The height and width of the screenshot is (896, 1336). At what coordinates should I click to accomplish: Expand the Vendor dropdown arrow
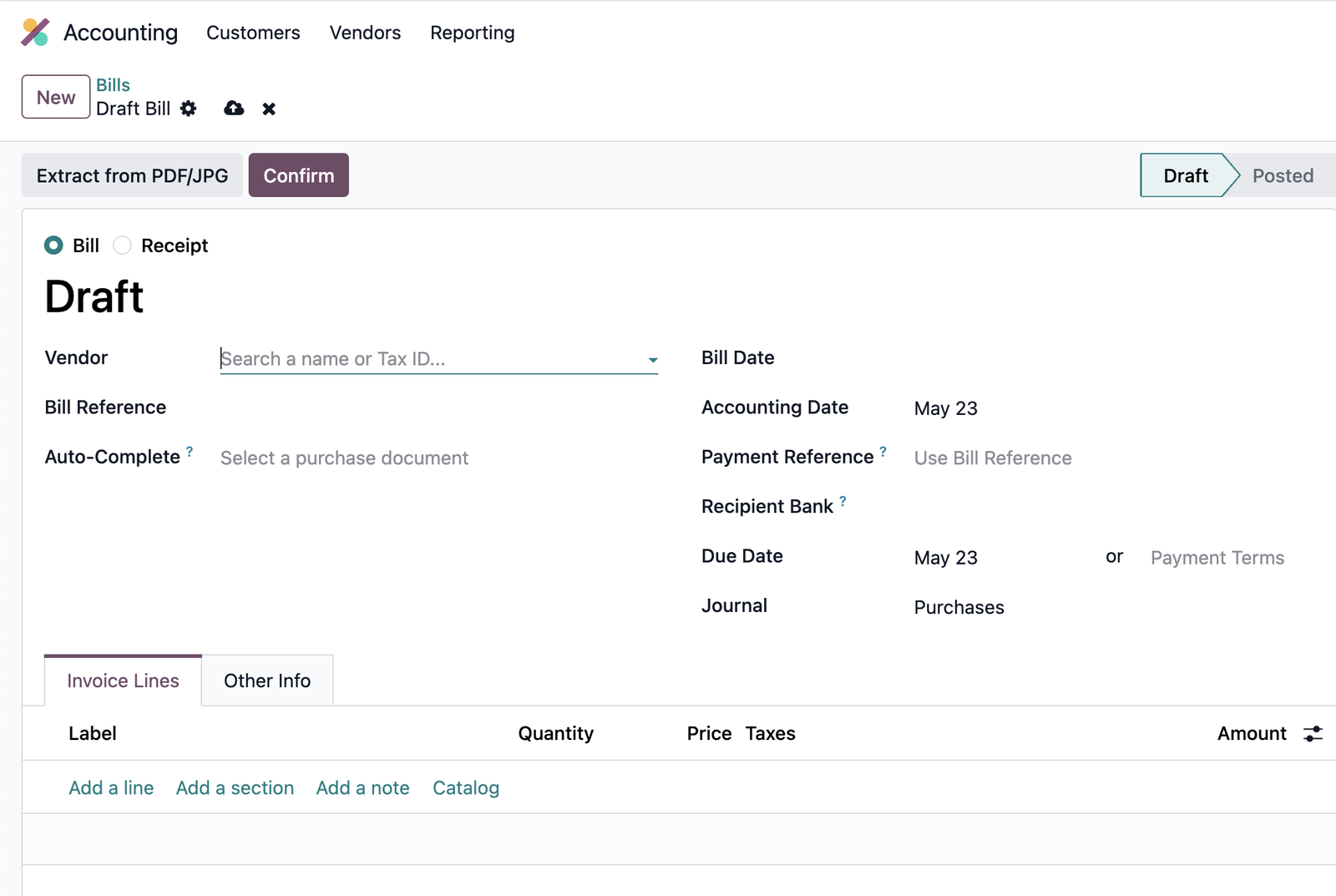click(652, 360)
